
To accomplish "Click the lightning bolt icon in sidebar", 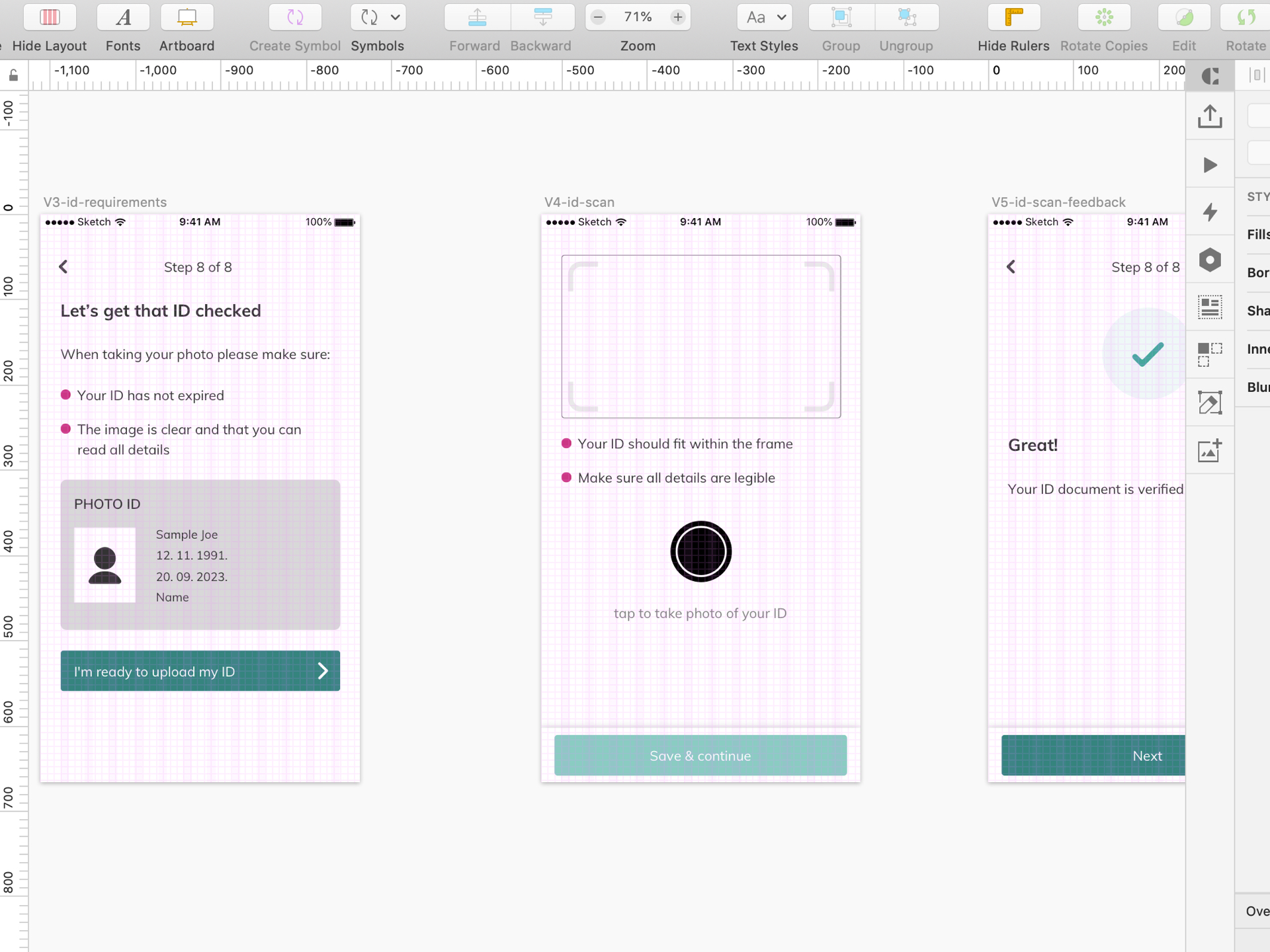I will coord(1210,212).
